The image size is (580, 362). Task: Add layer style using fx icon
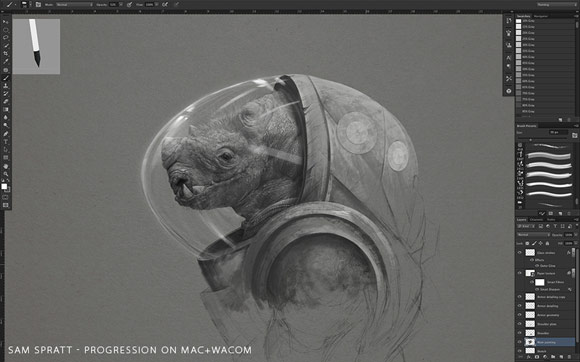point(529,357)
